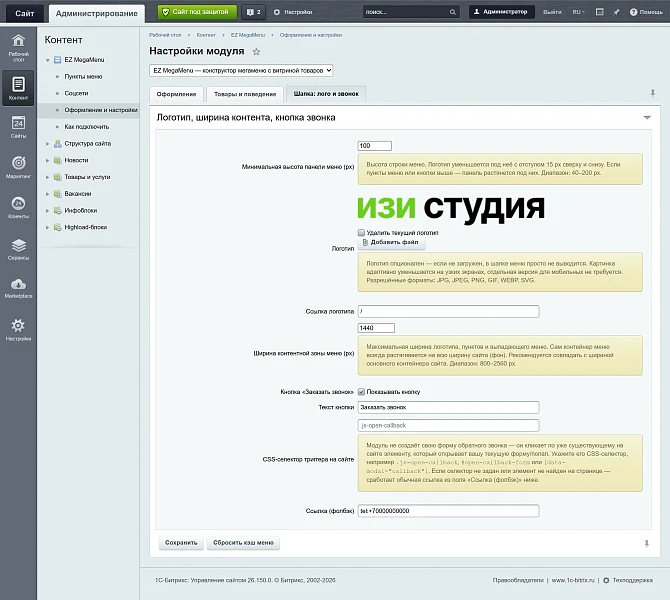Toggle the Показывать кнопку checkbox
The image size is (670, 600).
point(361,391)
